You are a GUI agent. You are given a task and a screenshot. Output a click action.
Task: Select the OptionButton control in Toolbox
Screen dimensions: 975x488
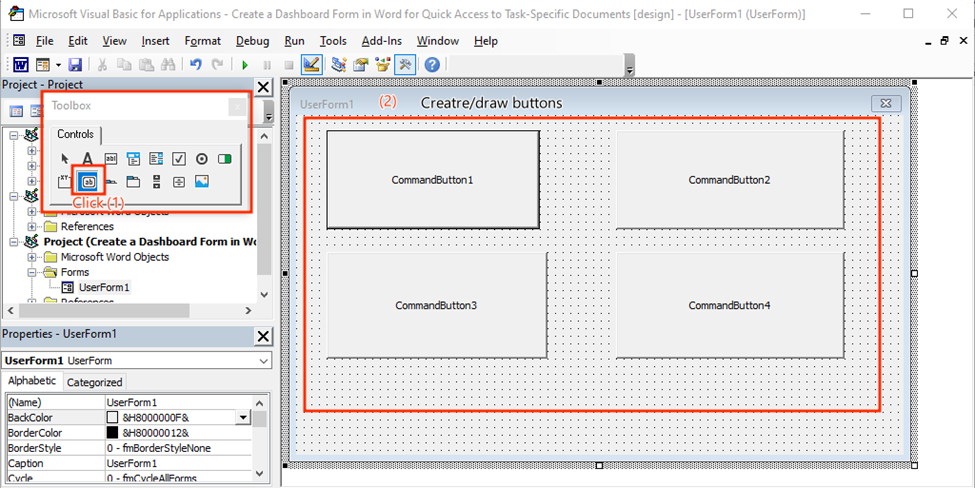[x=201, y=159]
